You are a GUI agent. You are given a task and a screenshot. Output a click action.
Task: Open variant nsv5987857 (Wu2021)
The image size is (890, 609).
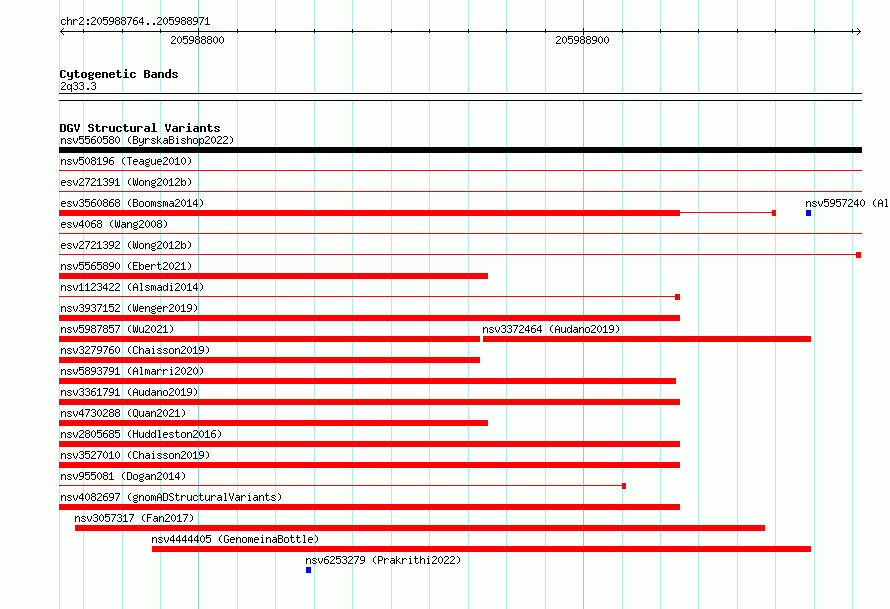click(x=117, y=329)
